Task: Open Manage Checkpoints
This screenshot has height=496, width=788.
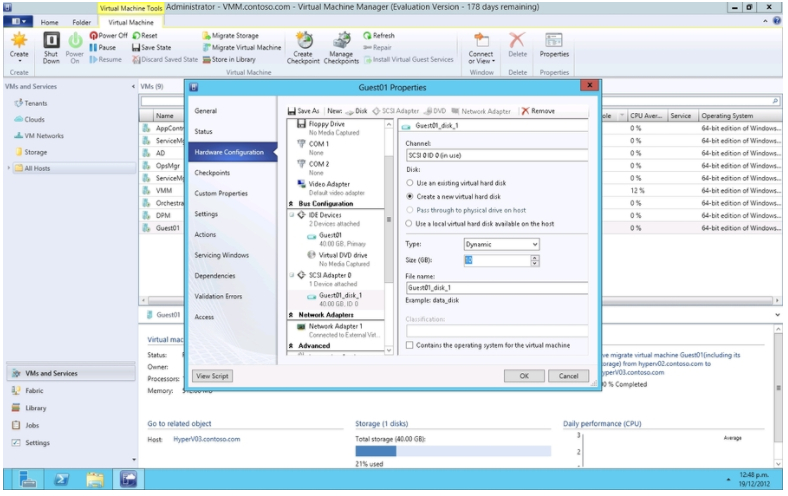Action: 341,47
